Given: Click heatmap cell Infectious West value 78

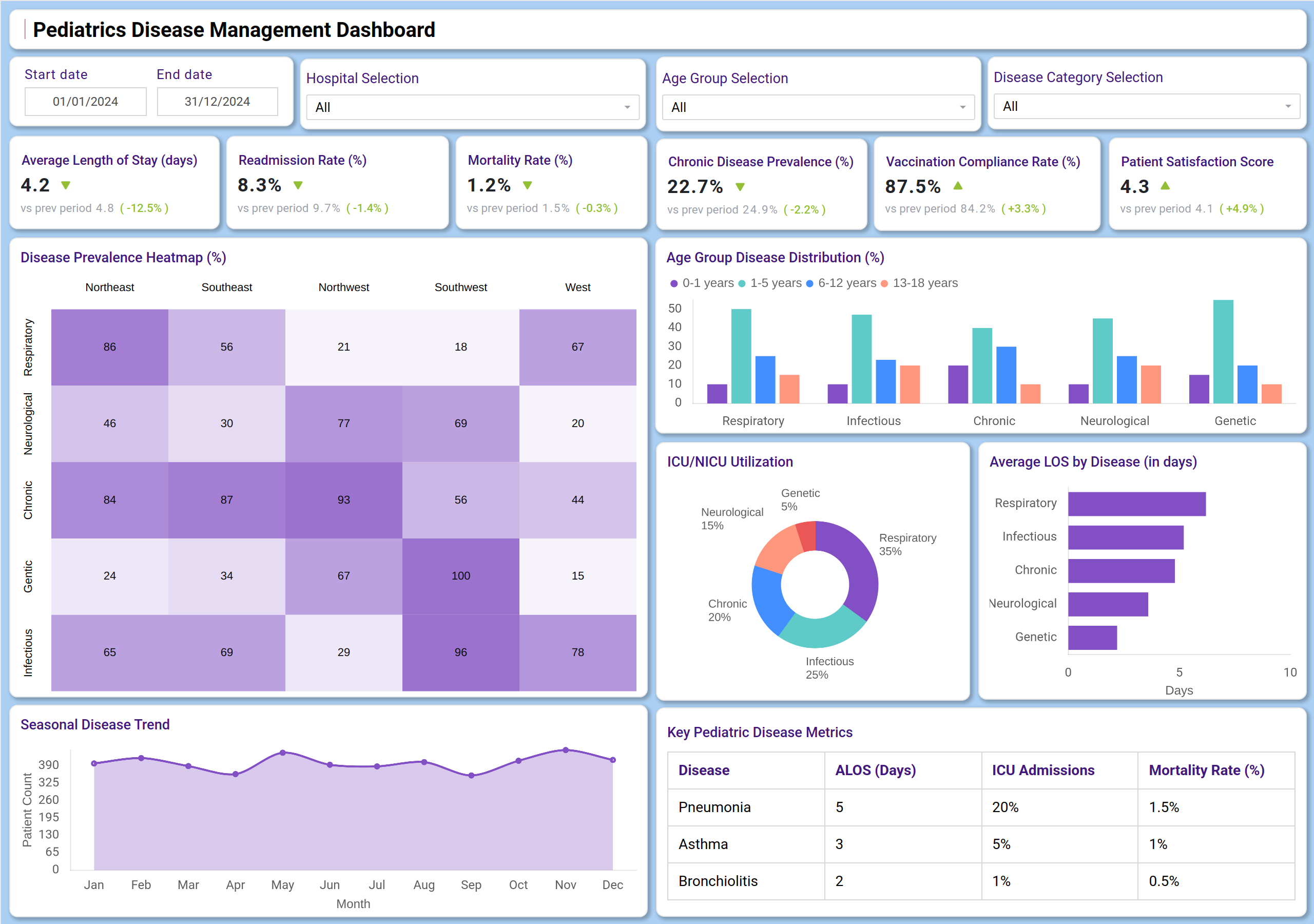Looking at the screenshot, I should (x=578, y=652).
